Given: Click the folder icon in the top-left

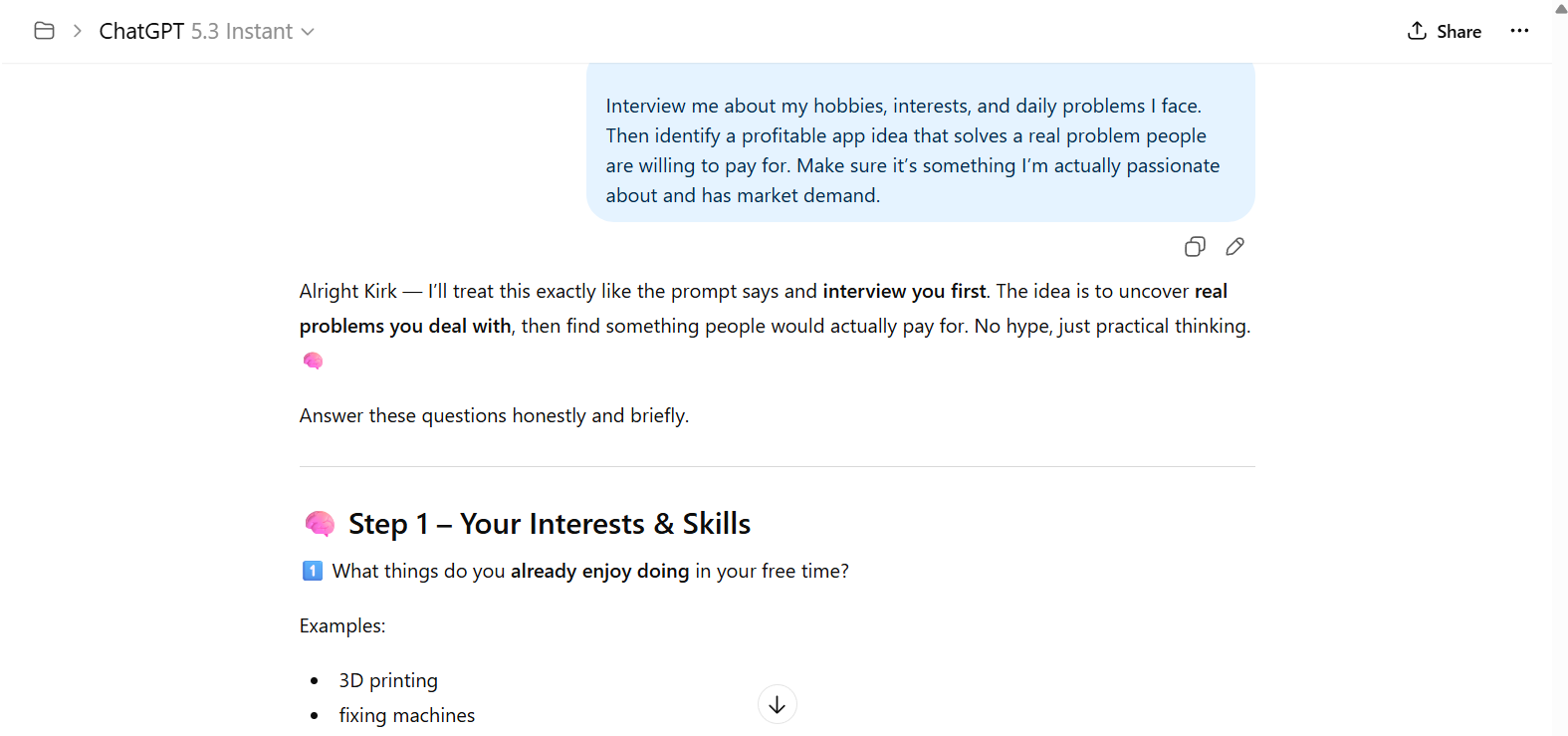Looking at the screenshot, I should click(x=44, y=31).
